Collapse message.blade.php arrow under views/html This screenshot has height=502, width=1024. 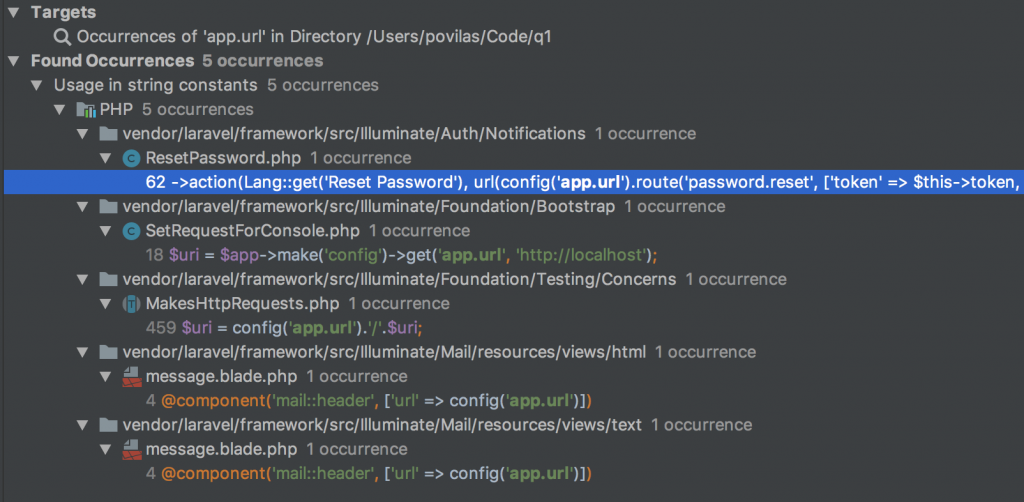click(106, 377)
